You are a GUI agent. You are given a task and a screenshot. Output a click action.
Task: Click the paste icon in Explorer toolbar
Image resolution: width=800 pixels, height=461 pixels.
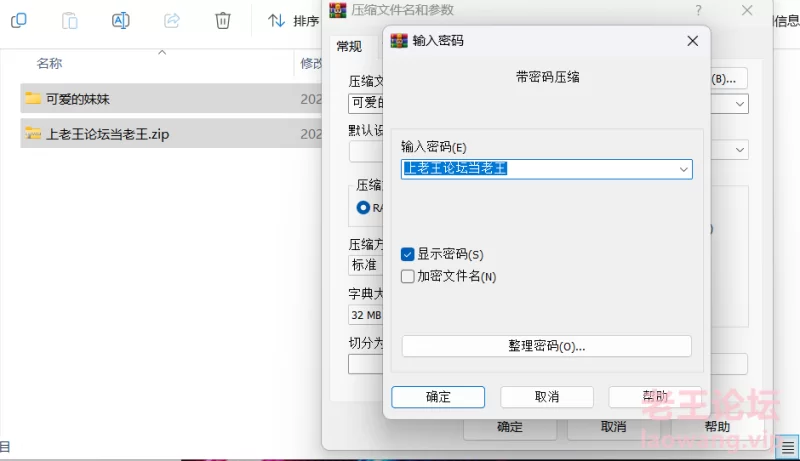coord(69,21)
